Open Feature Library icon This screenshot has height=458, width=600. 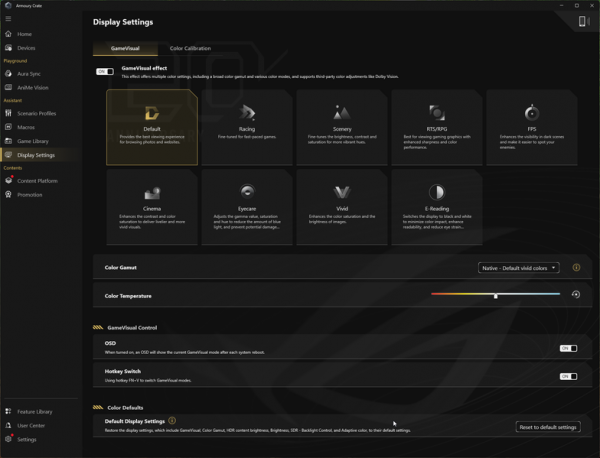pos(8,411)
